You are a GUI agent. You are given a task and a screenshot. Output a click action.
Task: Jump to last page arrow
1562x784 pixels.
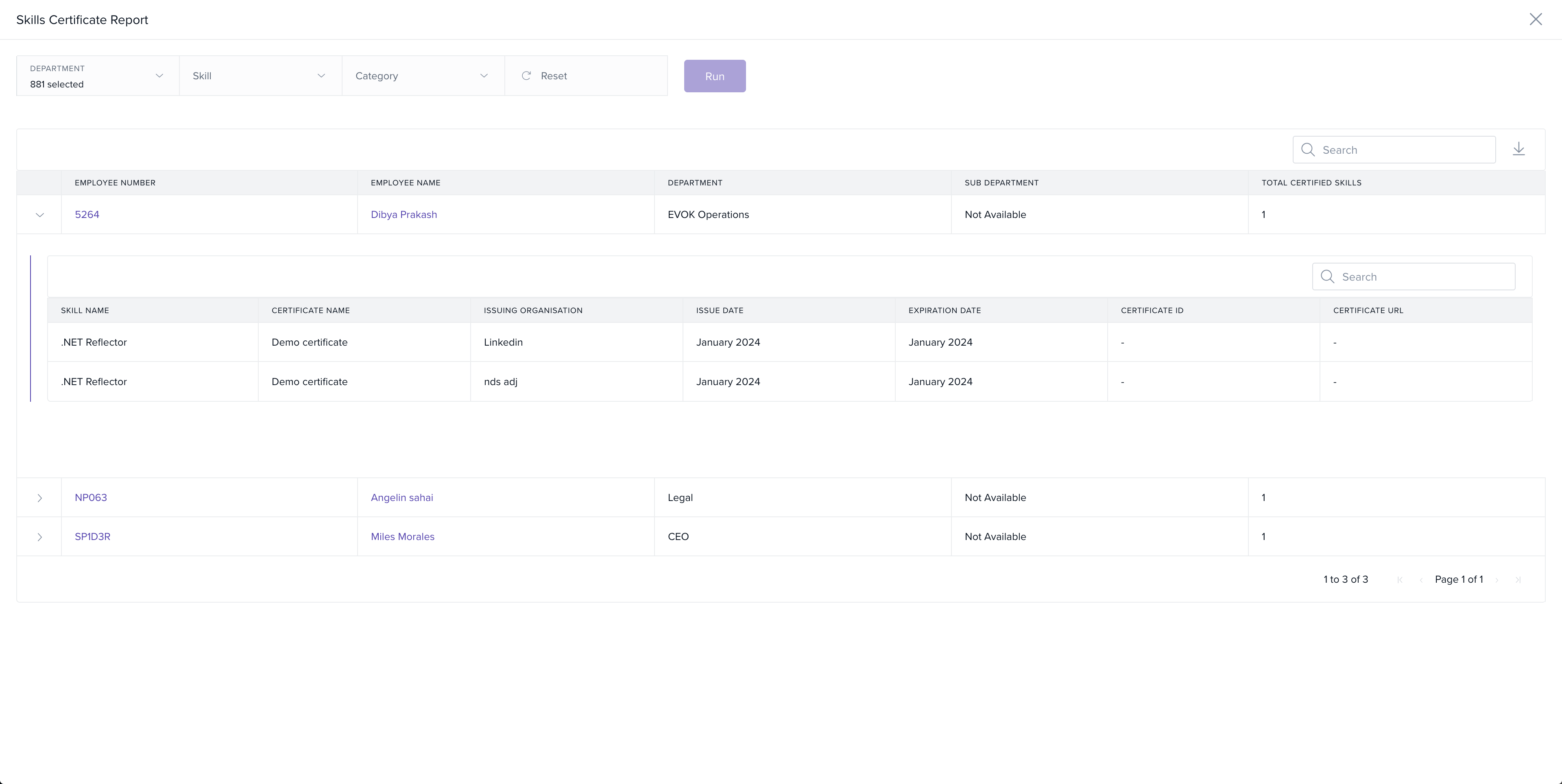point(1518,579)
